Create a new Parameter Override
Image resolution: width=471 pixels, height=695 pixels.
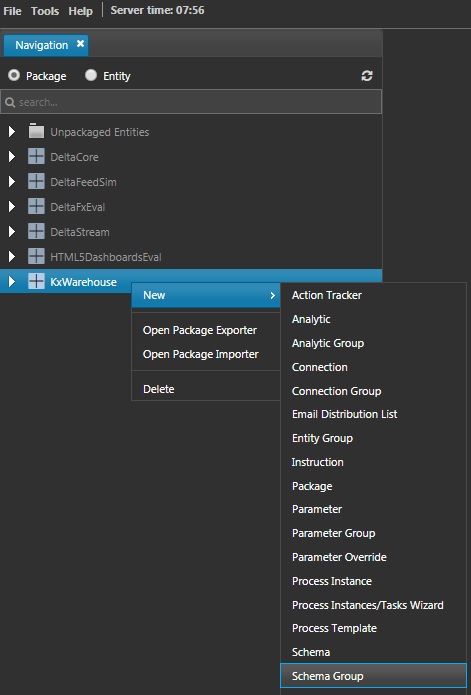[x=374, y=557]
